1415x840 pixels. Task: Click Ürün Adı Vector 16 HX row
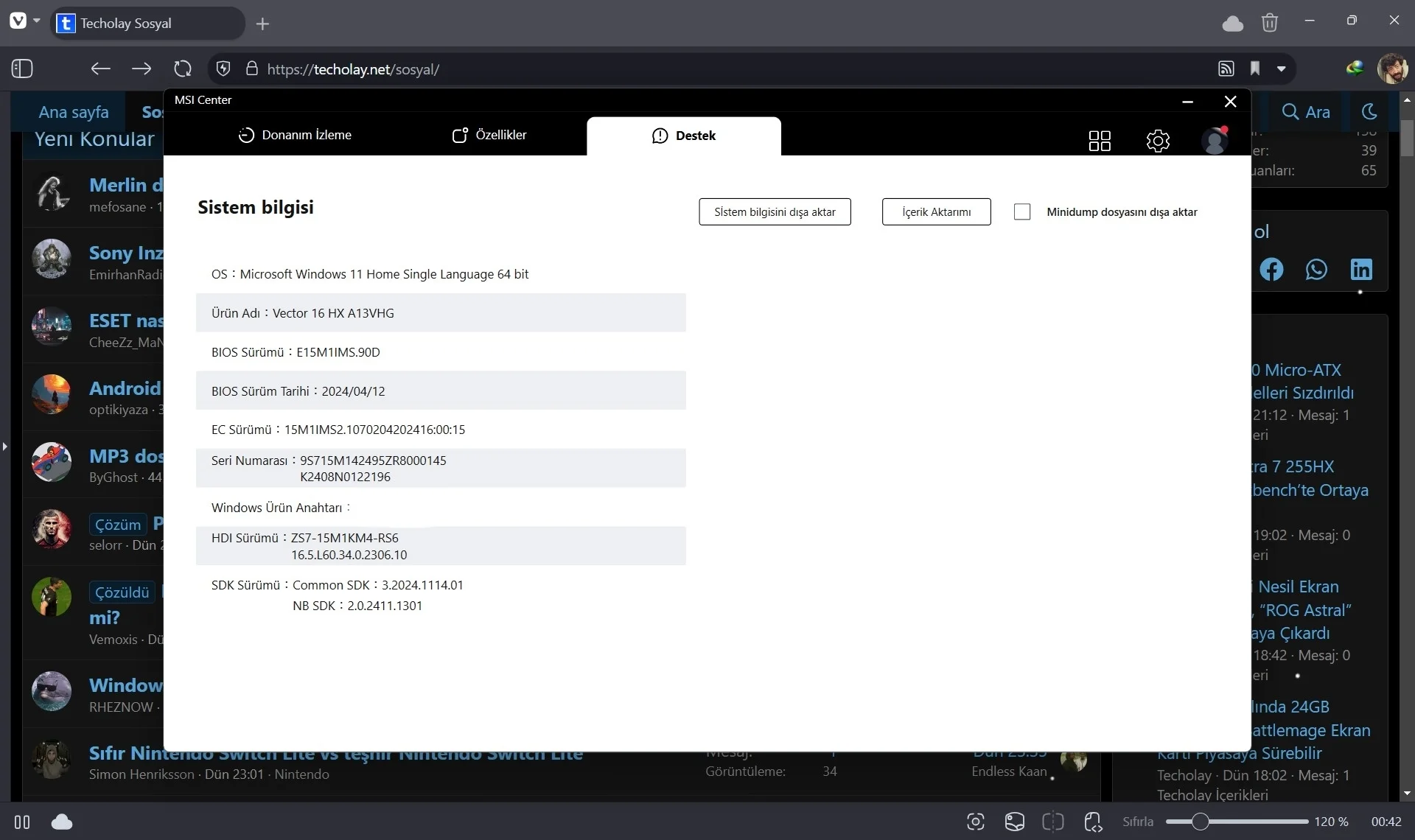click(441, 313)
